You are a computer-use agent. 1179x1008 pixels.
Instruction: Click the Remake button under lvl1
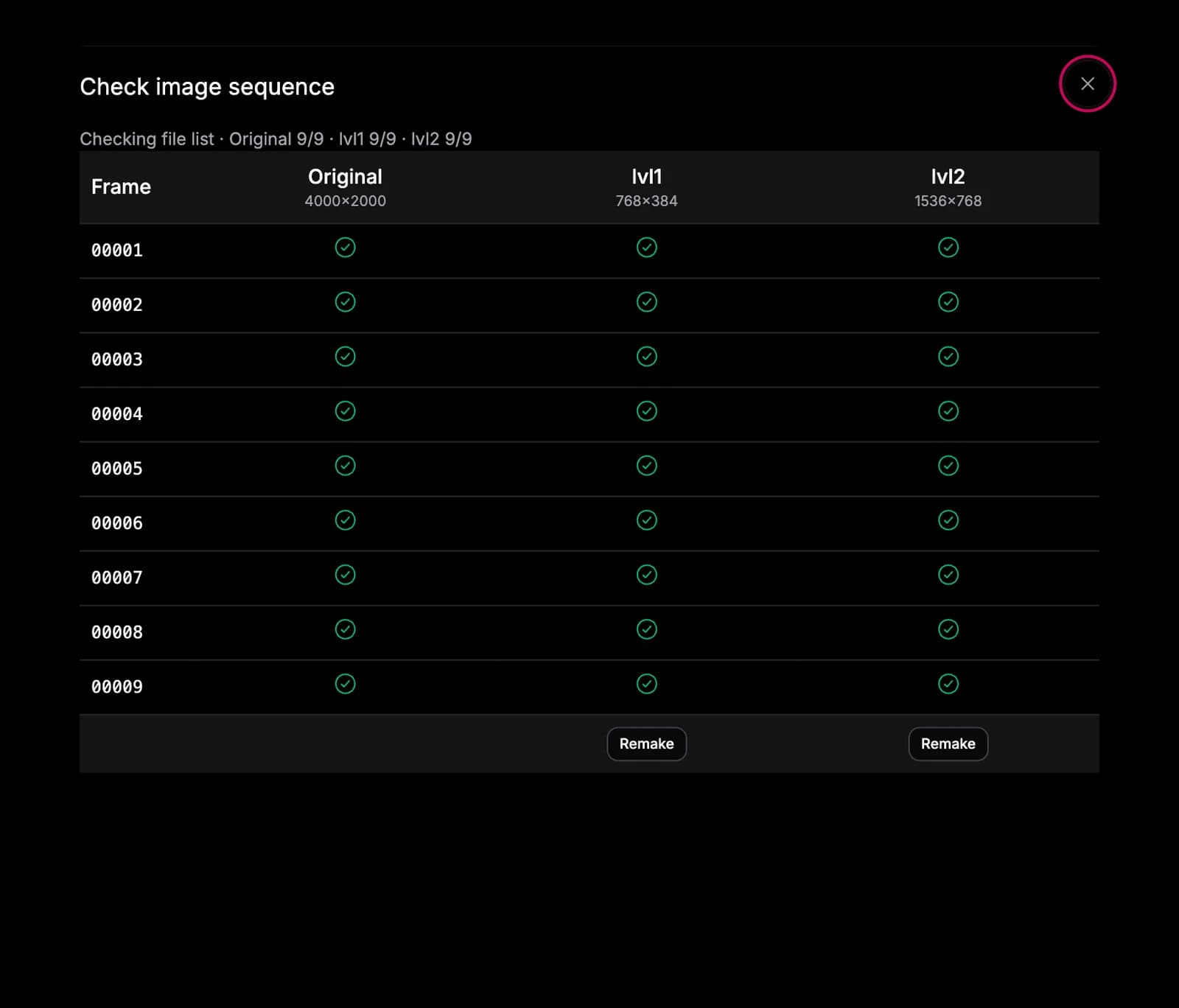click(x=646, y=743)
